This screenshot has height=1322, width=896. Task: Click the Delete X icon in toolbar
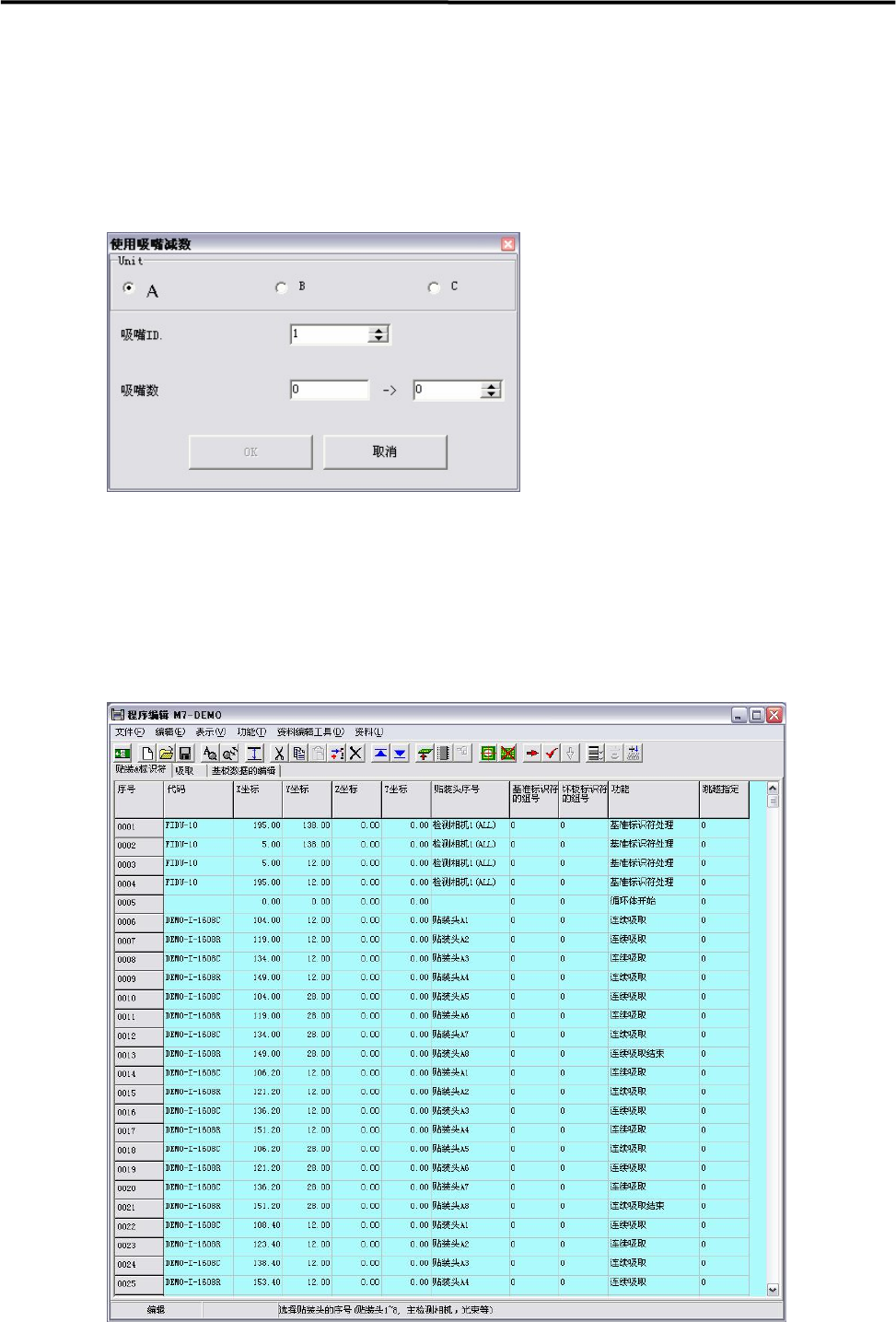point(355,753)
